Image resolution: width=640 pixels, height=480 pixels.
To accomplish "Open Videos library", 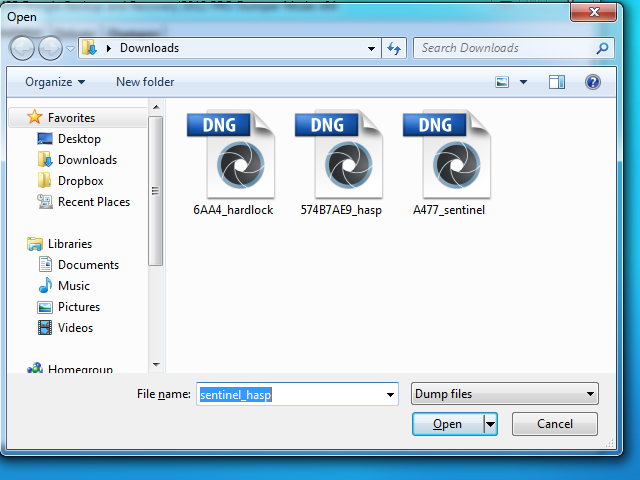I will (75, 328).
